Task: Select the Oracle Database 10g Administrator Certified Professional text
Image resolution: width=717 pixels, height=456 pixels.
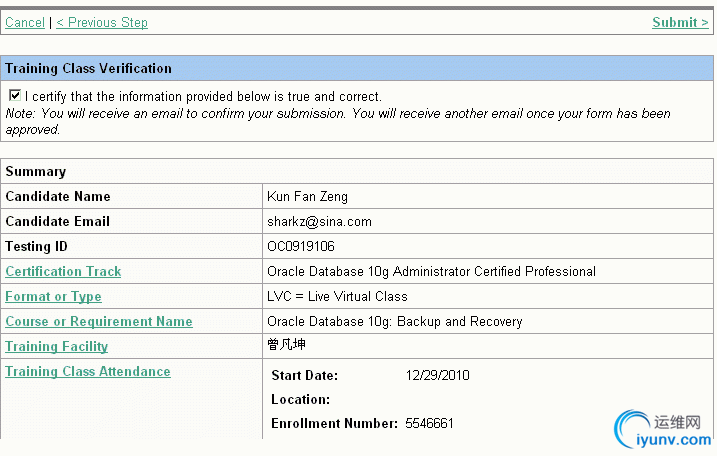Action: (x=431, y=272)
